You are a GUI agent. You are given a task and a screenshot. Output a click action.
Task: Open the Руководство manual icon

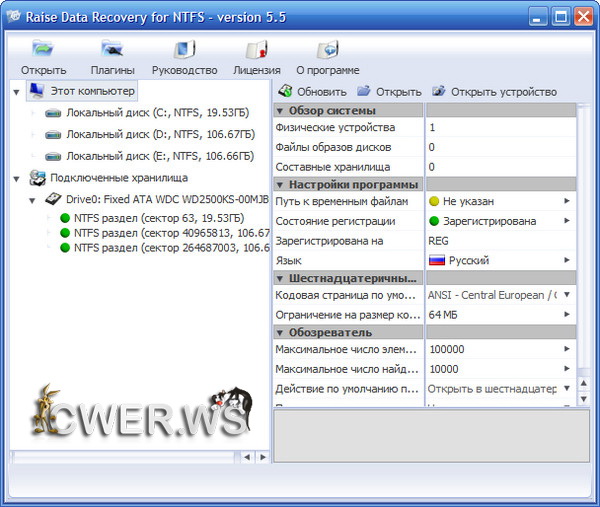[184, 50]
